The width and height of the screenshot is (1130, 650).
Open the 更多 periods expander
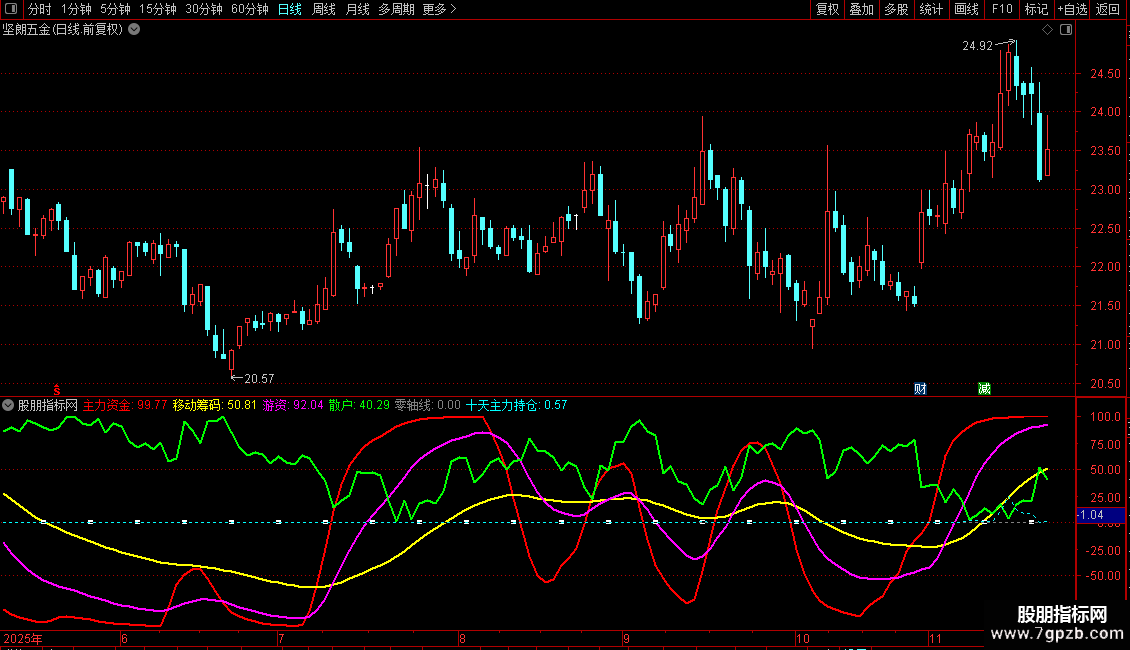click(x=439, y=9)
